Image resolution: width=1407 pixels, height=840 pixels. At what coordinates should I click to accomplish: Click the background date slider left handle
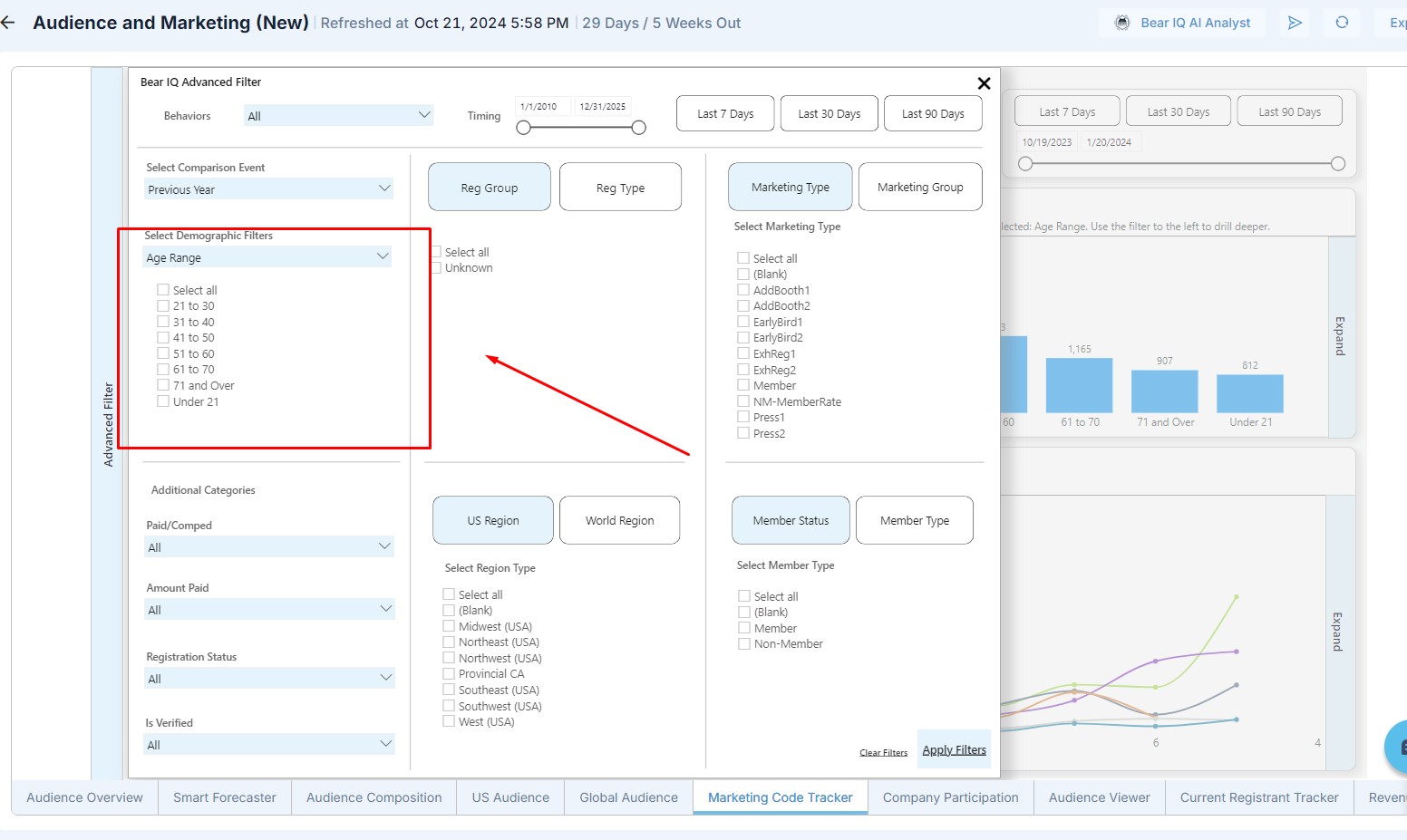tap(1025, 164)
